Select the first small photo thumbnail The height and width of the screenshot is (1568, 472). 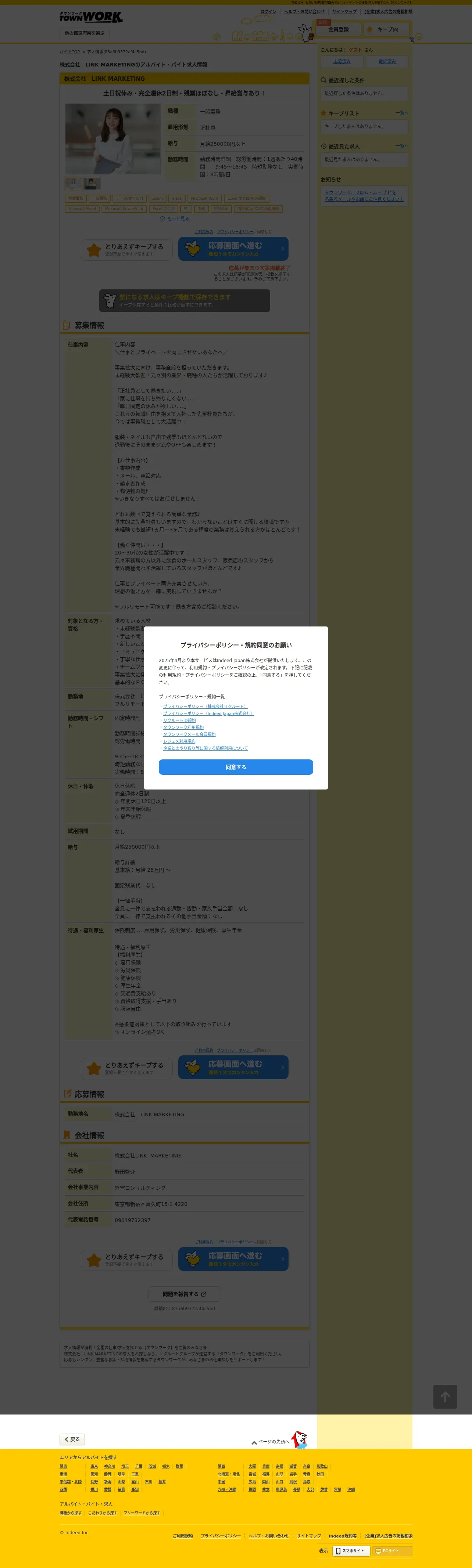[x=73, y=183]
